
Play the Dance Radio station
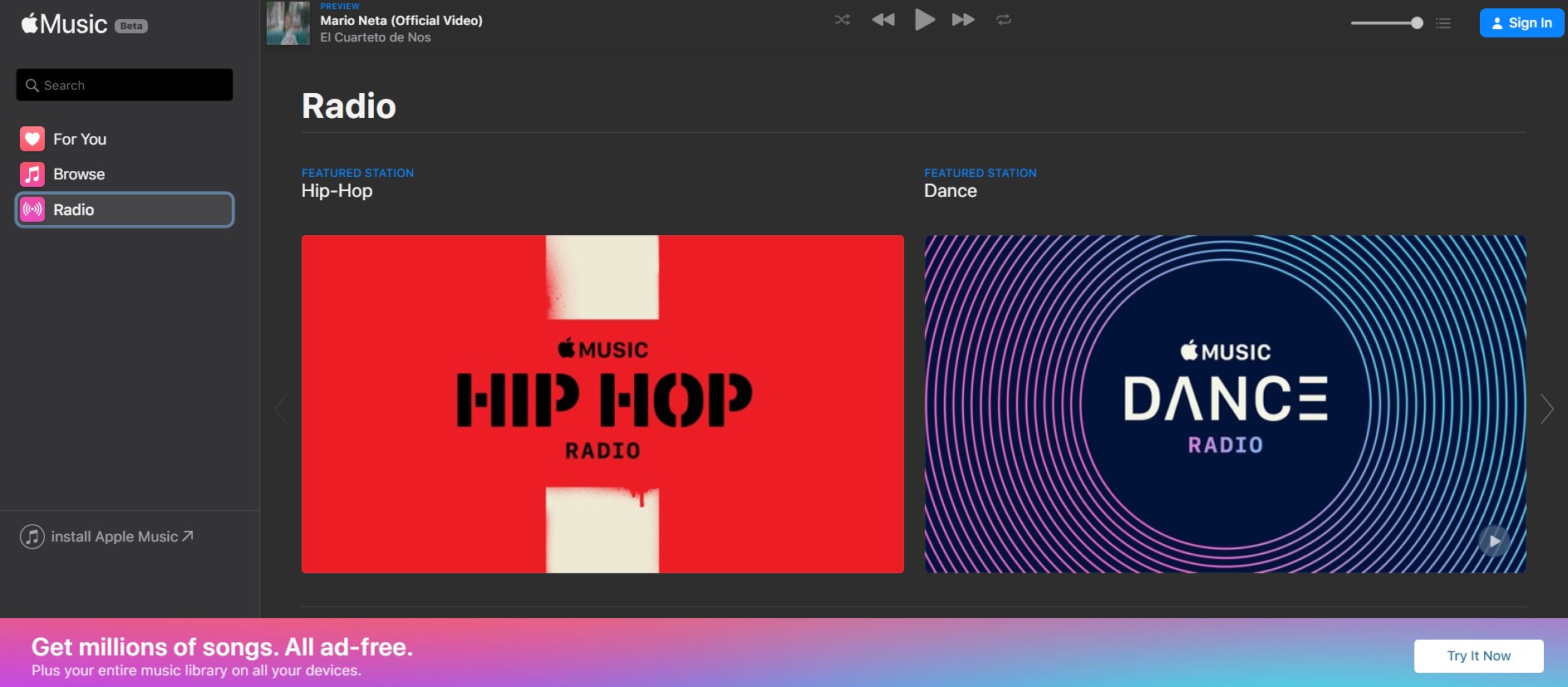tap(1494, 542)
